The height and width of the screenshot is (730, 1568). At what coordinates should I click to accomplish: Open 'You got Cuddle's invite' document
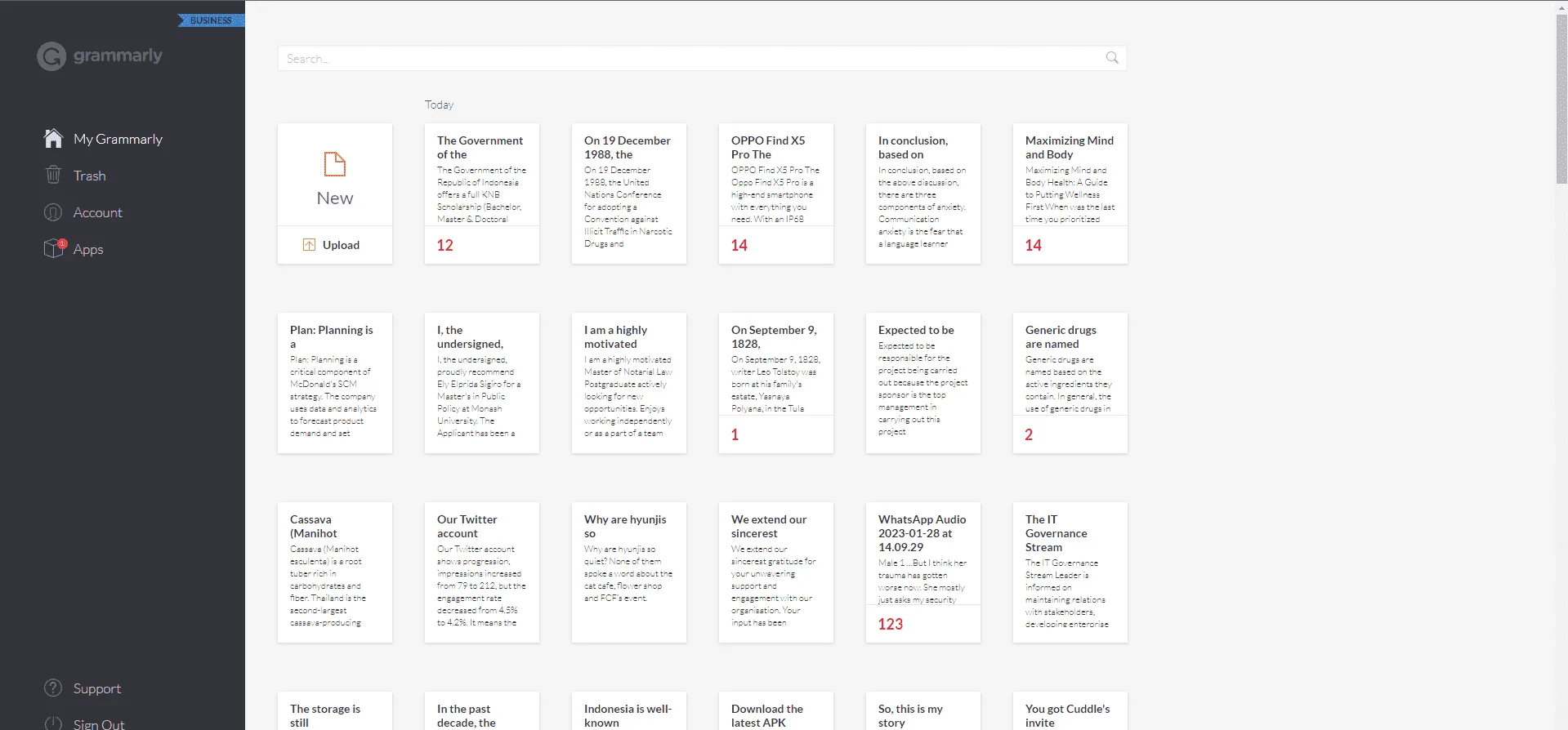click(x=1070, y=711)
